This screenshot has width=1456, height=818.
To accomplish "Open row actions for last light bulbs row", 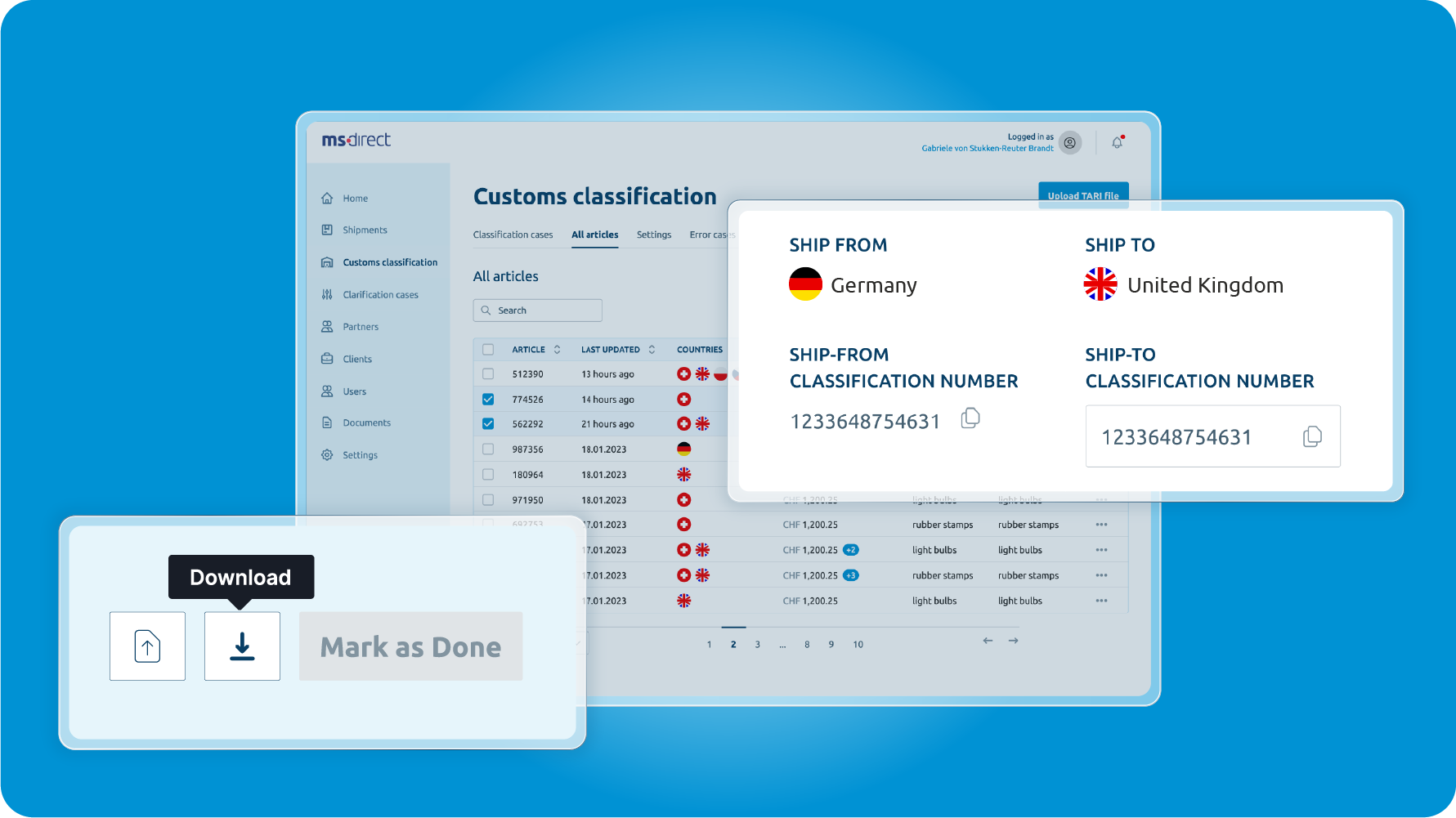I will click(1102, 601).
